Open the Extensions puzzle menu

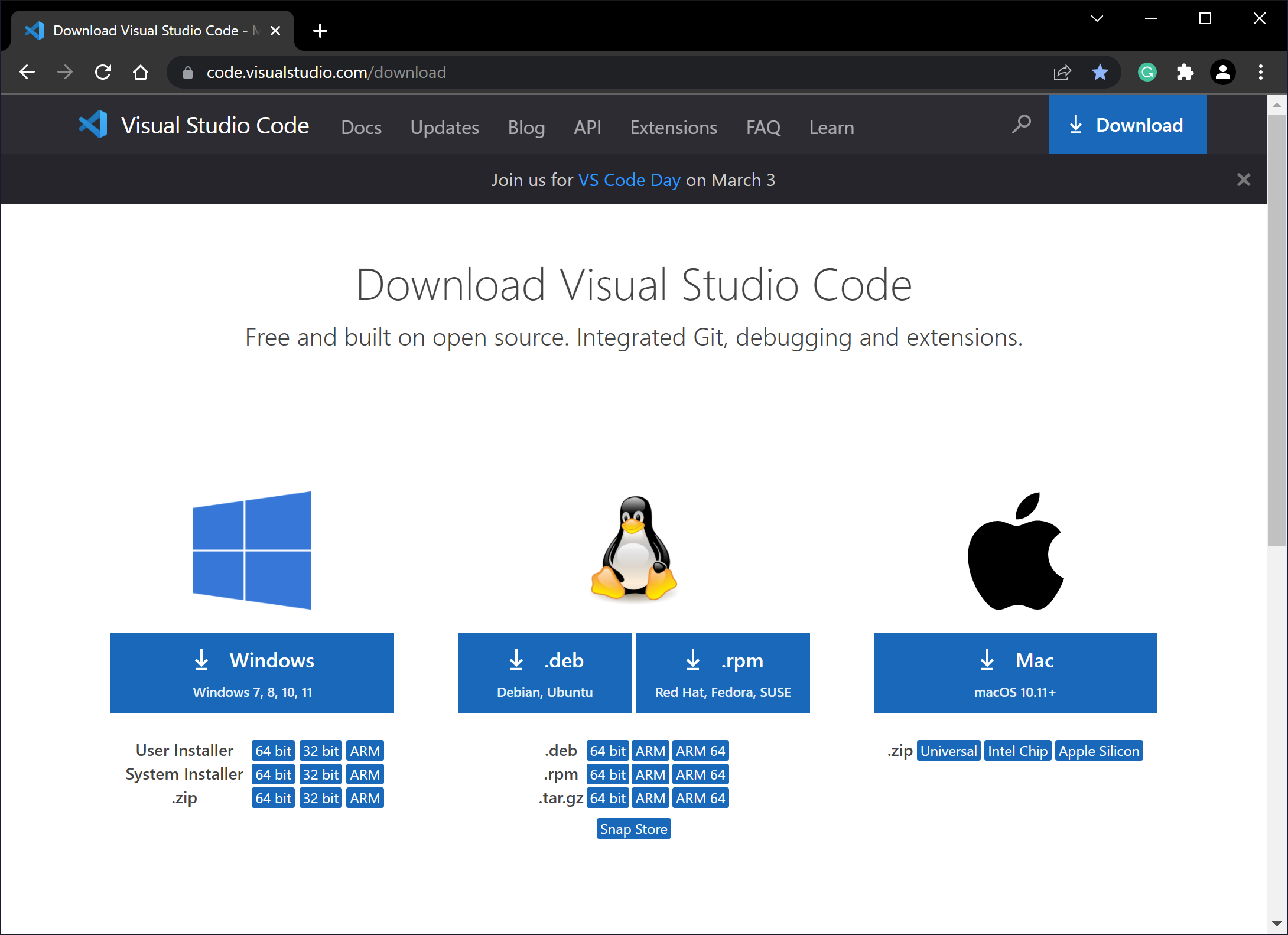[x=1185, y=72]
